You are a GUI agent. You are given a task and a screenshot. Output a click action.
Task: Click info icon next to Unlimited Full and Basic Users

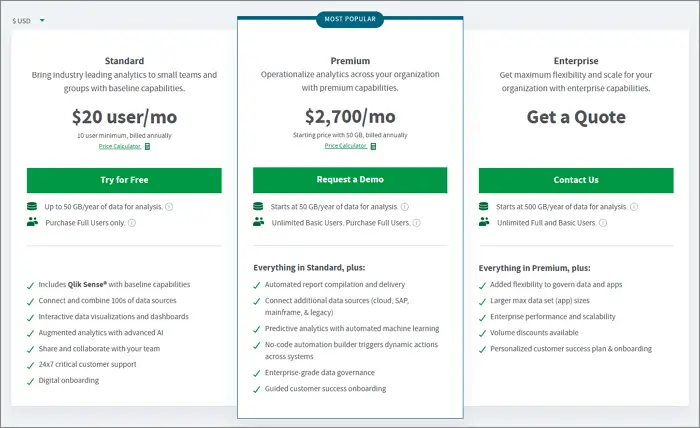603,223
